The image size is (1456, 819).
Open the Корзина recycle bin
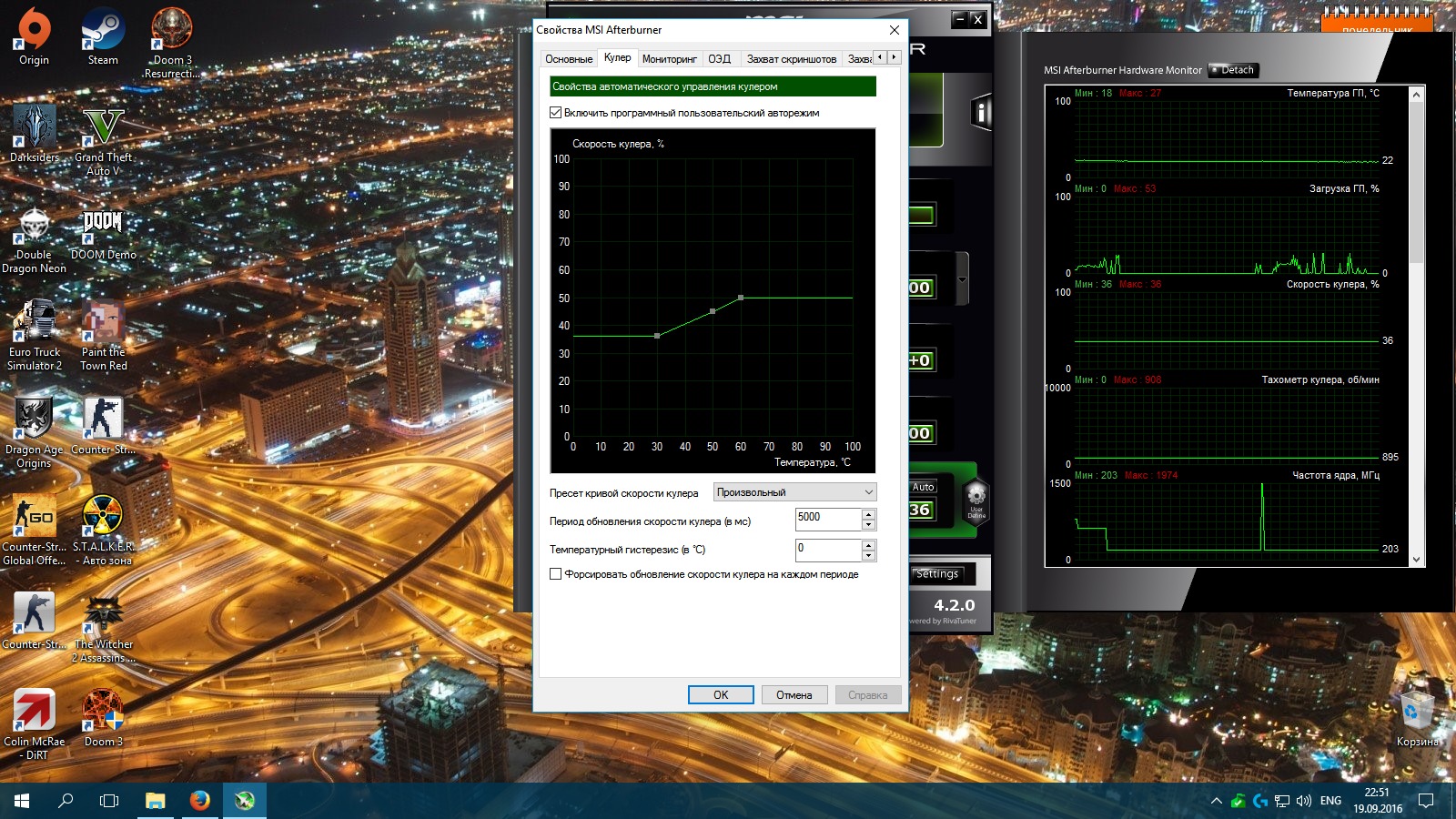pos(1417,721)
